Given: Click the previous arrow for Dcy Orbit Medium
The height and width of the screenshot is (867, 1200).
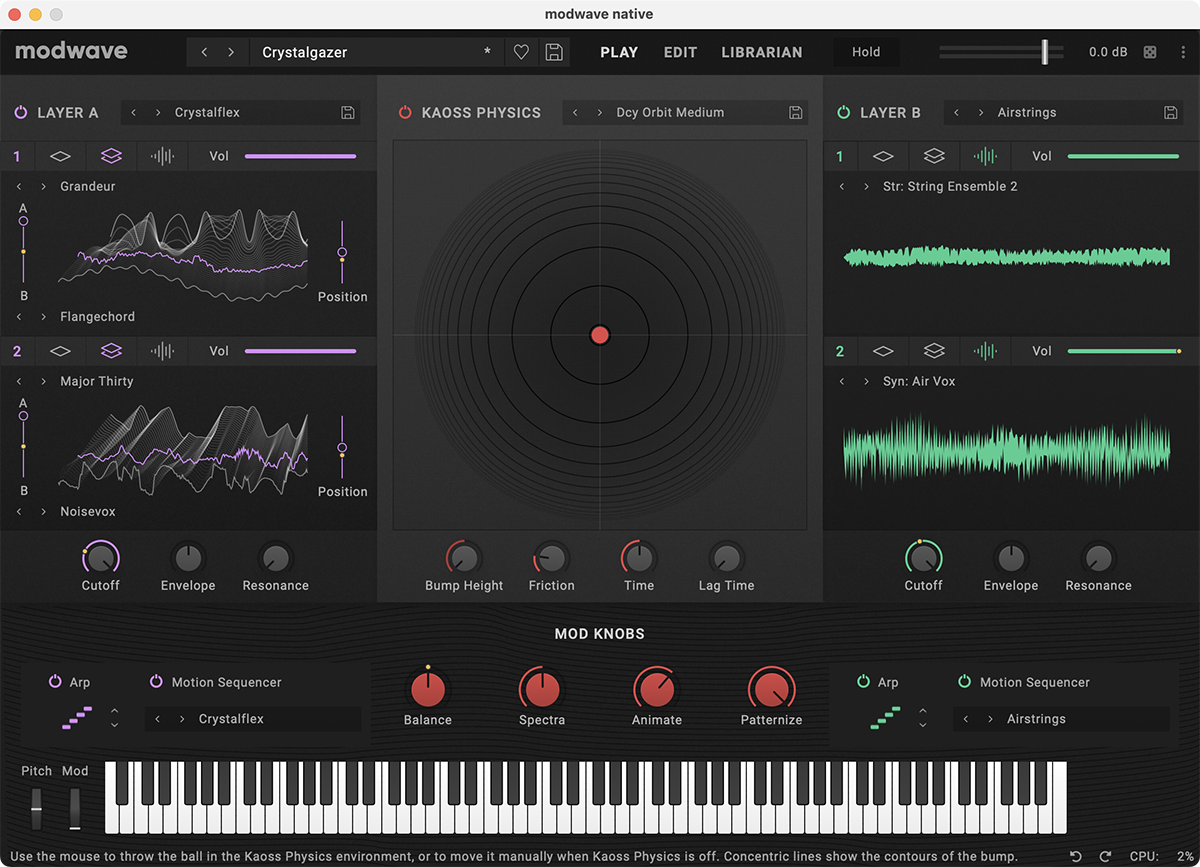Looking at the screenshot, I should tap(573, 112).
